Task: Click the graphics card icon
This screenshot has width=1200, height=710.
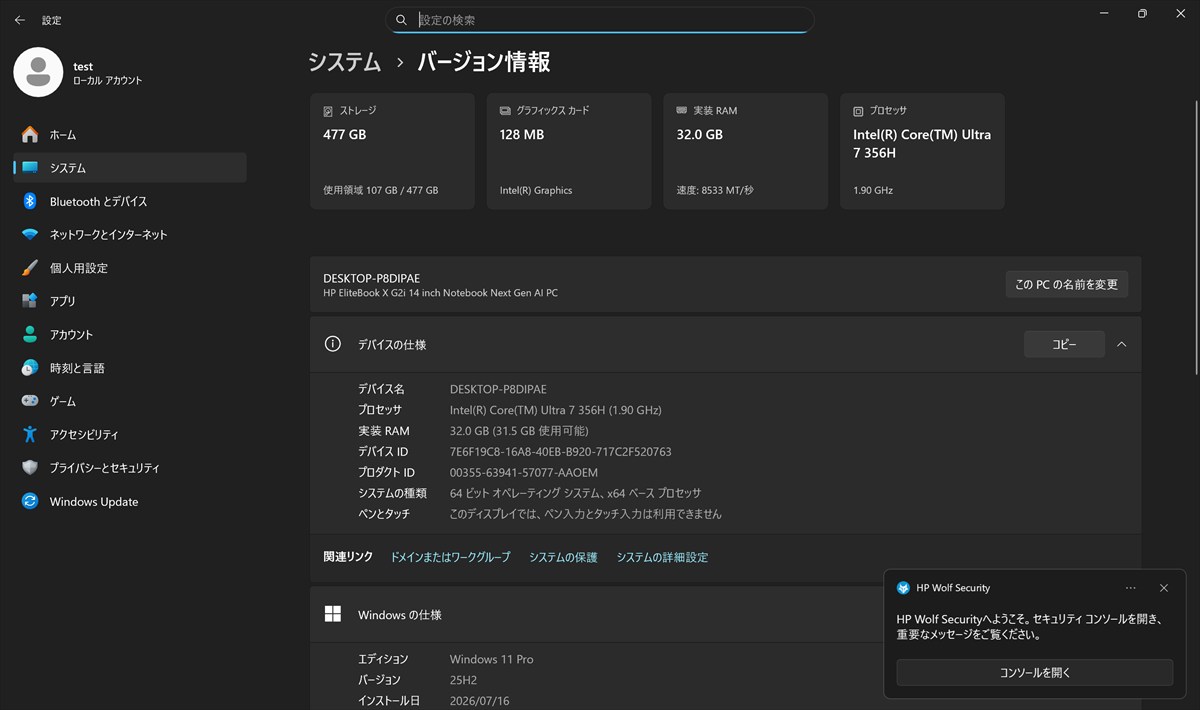Action: [505, 111]
